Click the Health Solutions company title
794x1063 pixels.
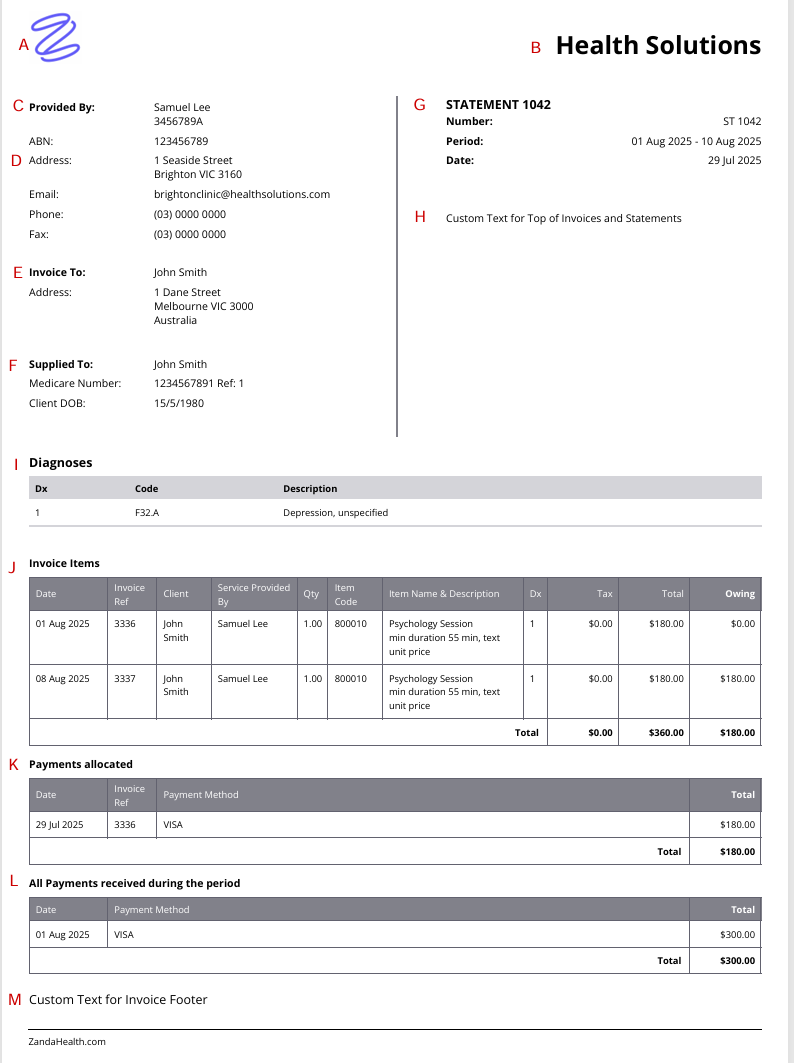pyautogui.click(x=658, y=45)
